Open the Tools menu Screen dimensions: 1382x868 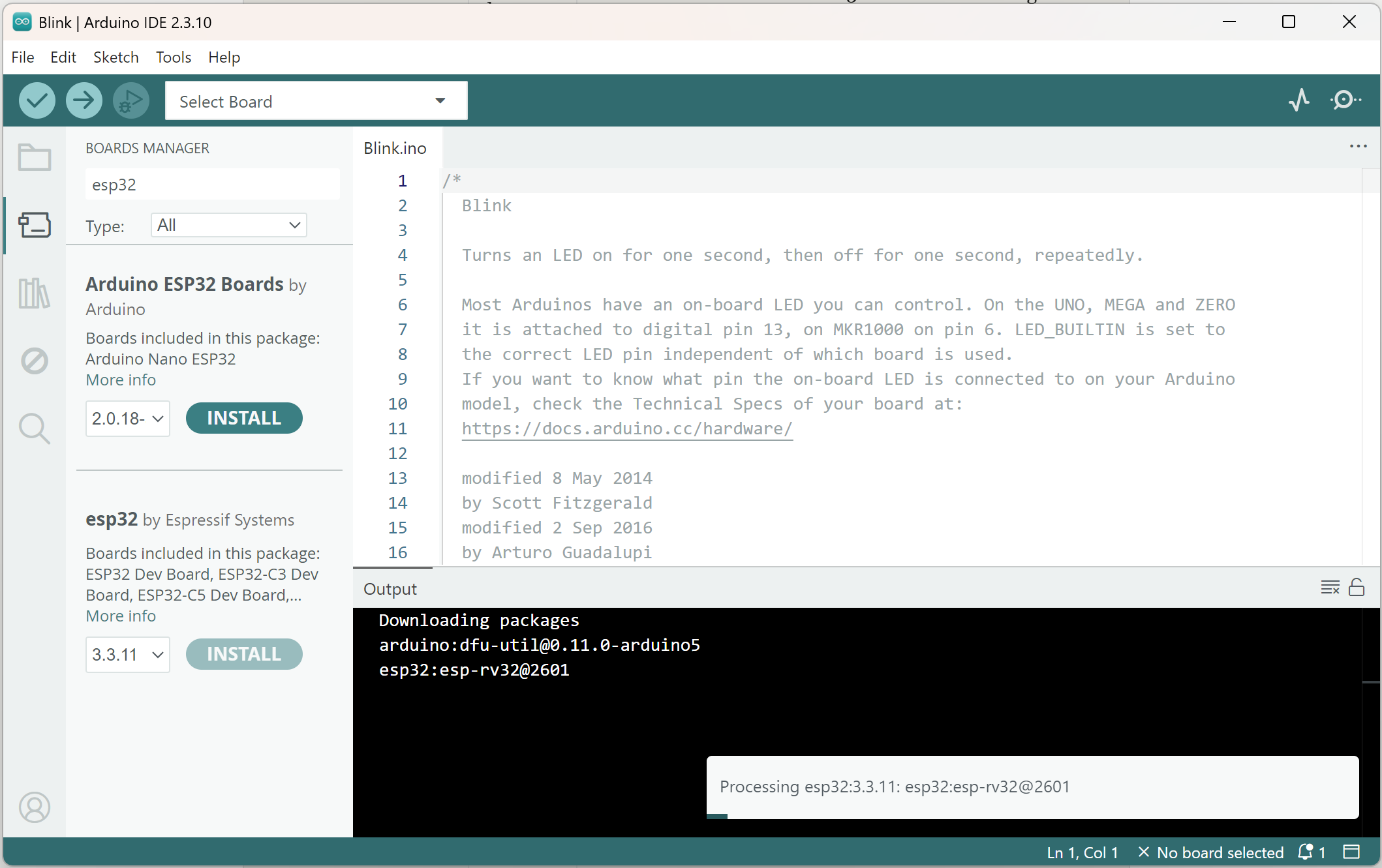click(x=174, y=57)
